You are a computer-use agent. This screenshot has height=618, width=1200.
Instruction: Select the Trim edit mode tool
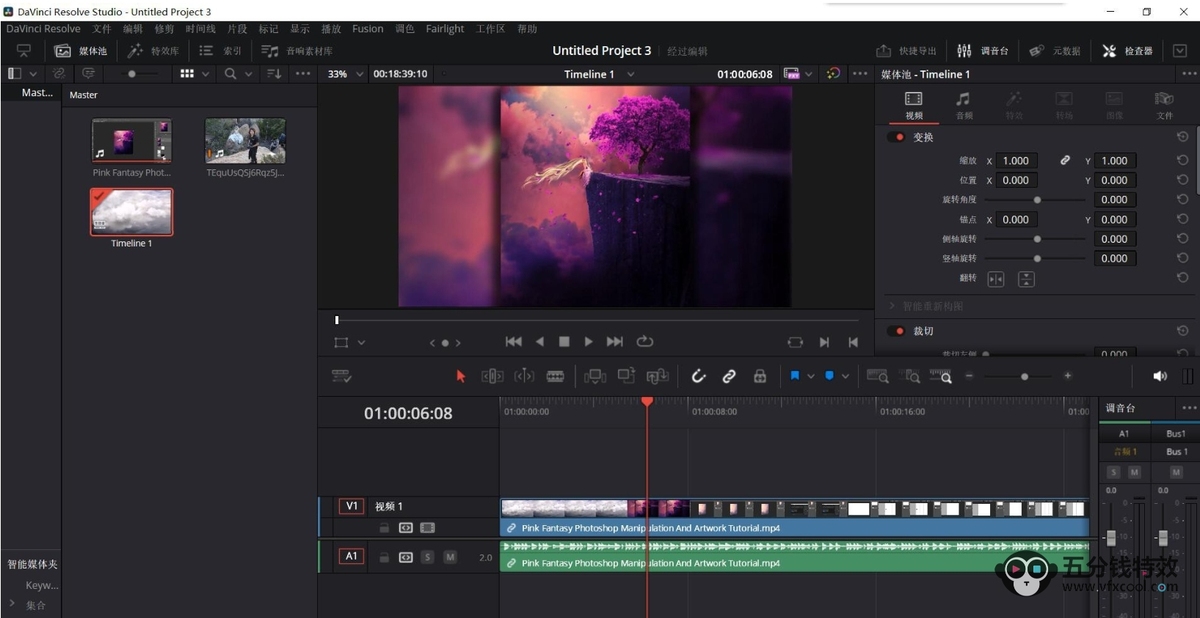492,376
